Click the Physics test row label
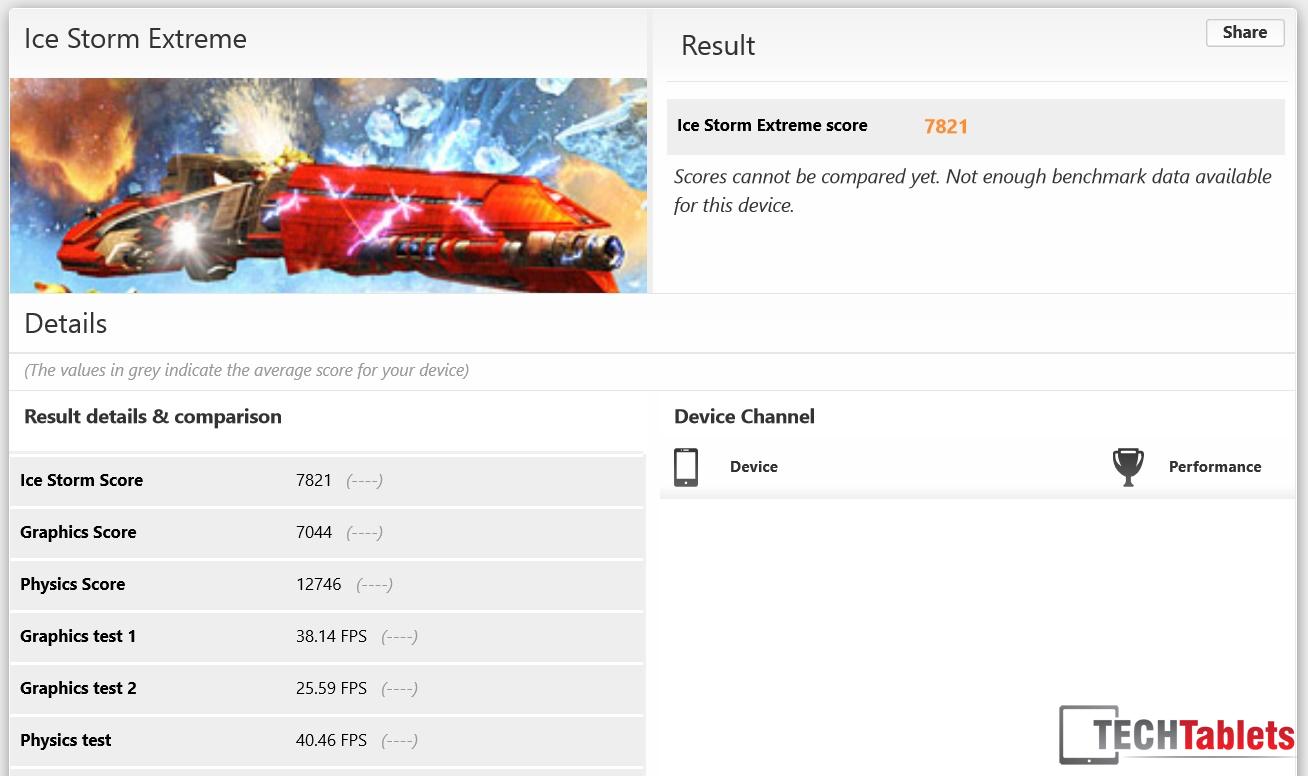The height and width of the screenshot is (776, 1308). click(x=66, y=740)
